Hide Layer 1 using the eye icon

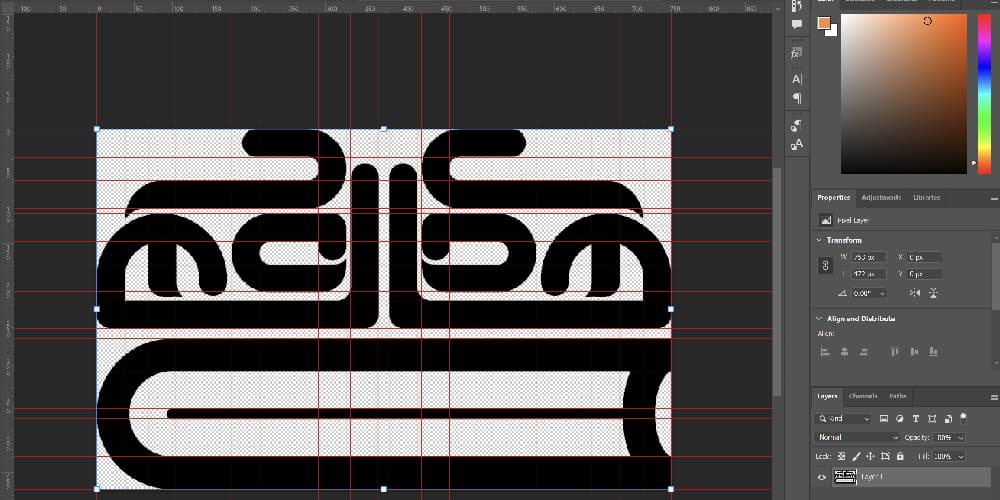pyautogui.click(x=822, y=478)
